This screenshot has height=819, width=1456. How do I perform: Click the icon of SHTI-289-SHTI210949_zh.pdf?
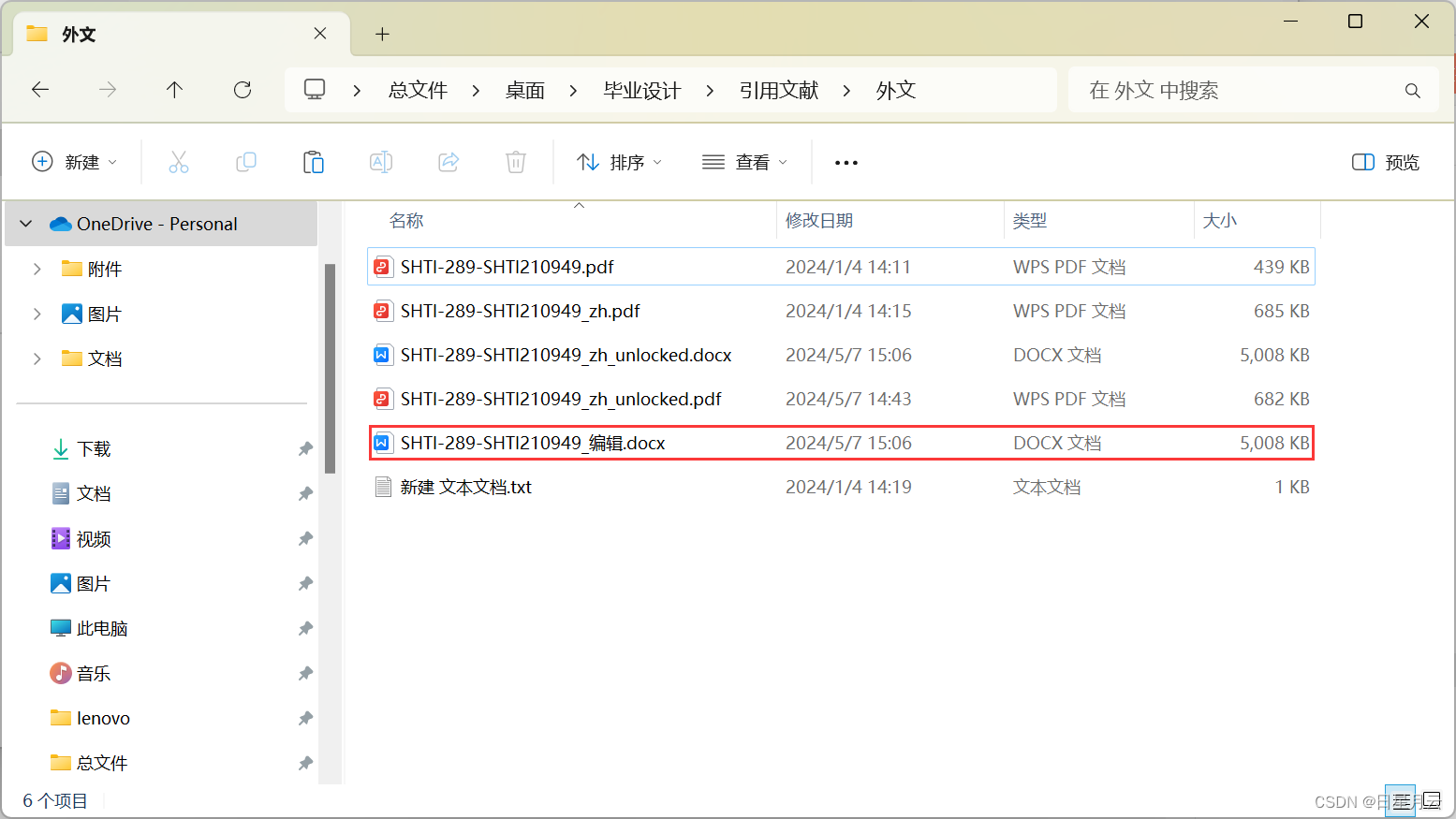(382, 311)
